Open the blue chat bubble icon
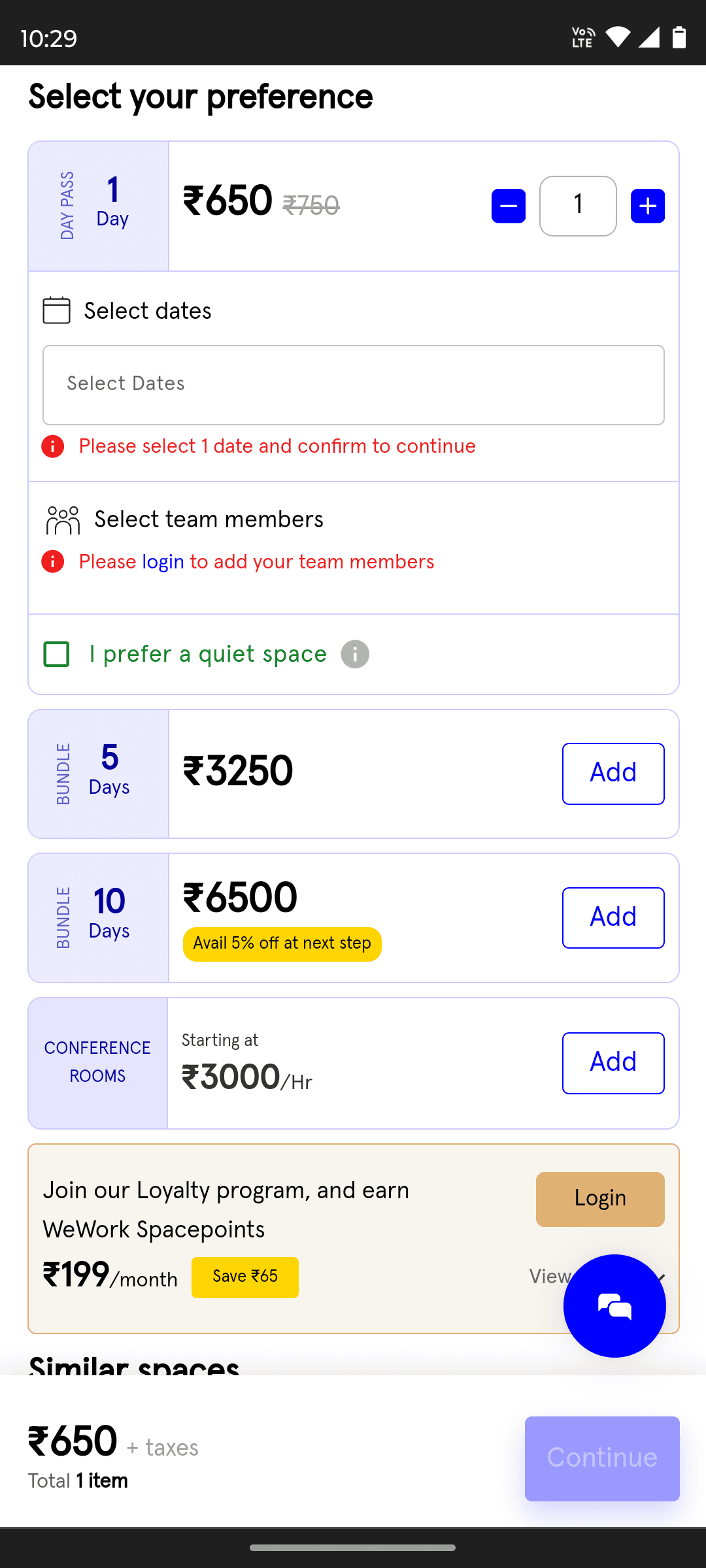Image resolution: width=706 pixels, height=1568 pixels. pos(614,1306)
